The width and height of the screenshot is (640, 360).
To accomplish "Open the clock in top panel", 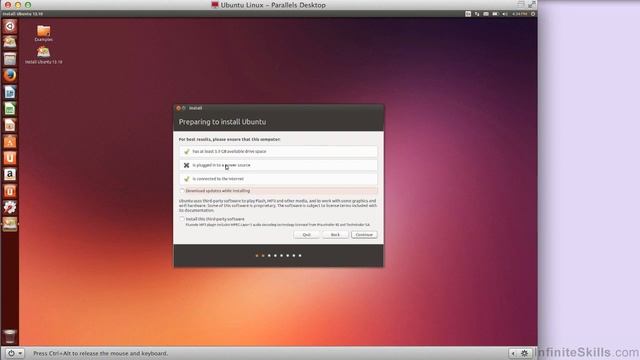I will point(519,14).
